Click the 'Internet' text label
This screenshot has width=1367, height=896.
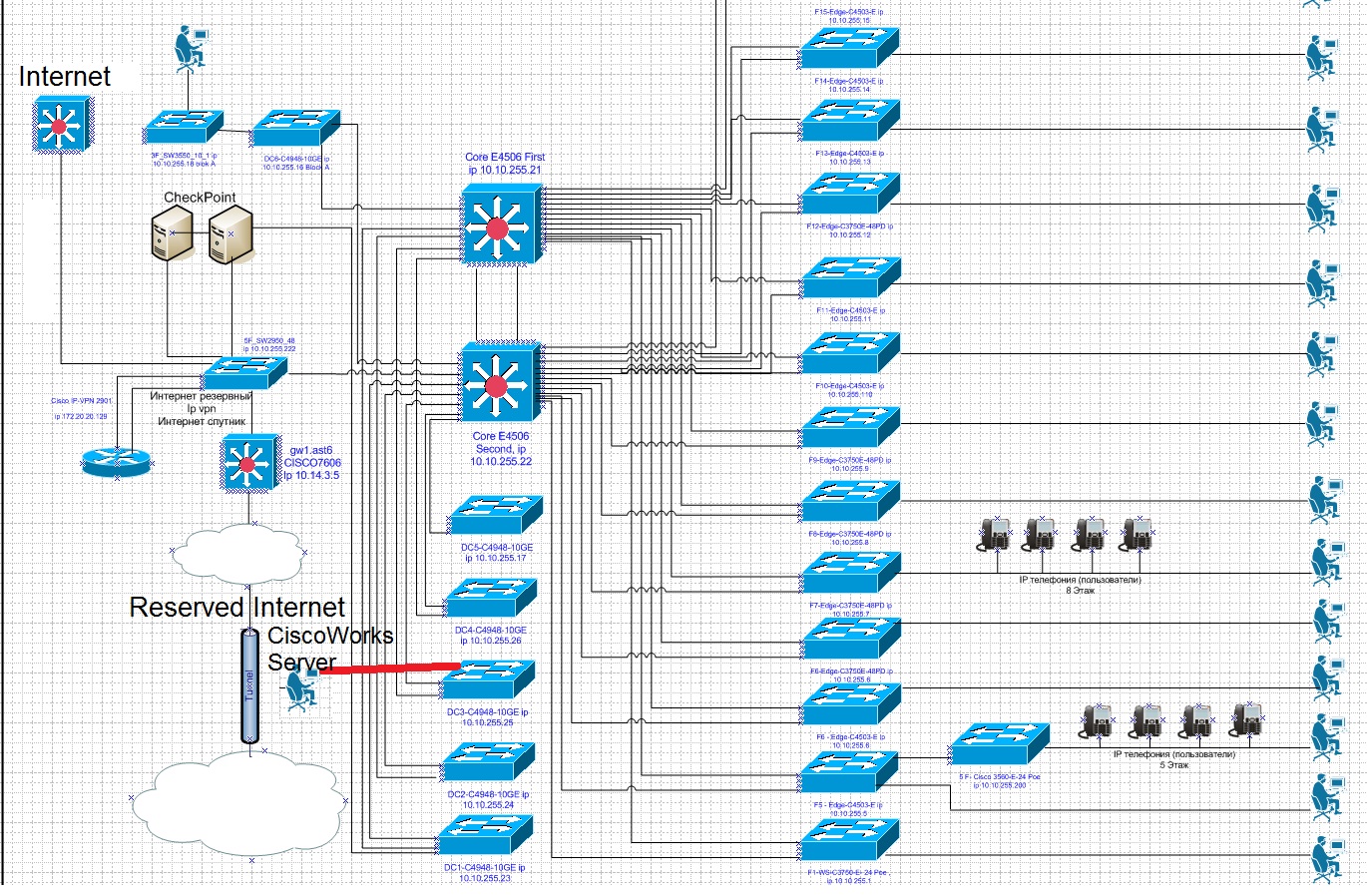click(x=65, y=77)
